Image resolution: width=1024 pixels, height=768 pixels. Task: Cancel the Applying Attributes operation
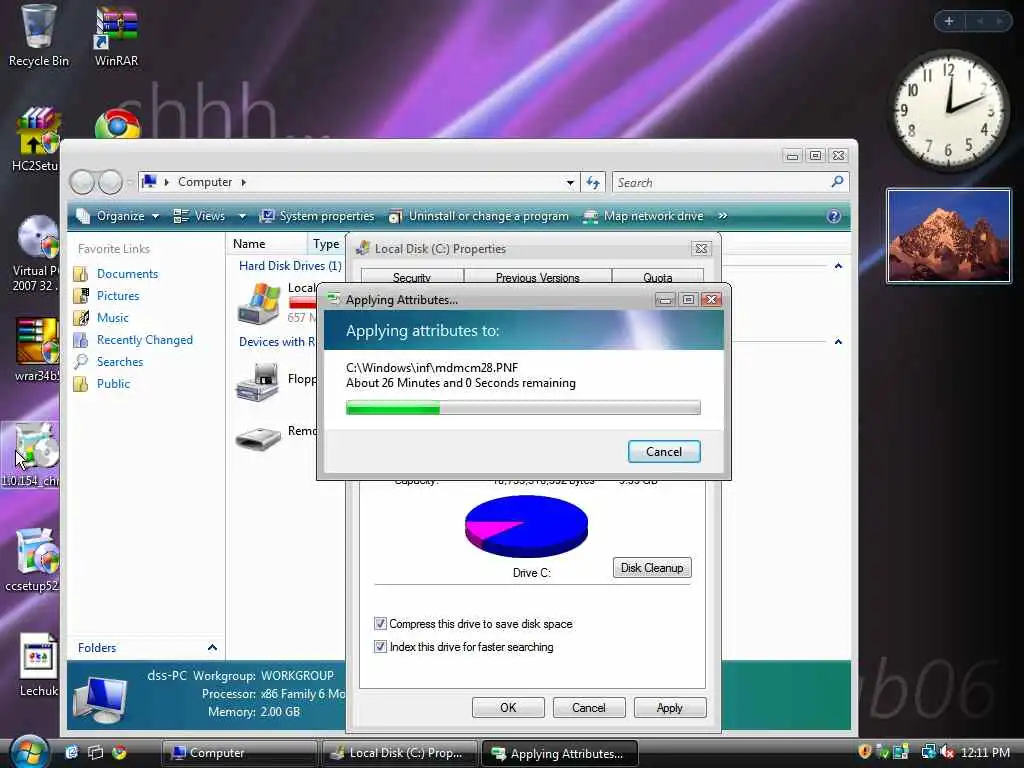[664, 451]
